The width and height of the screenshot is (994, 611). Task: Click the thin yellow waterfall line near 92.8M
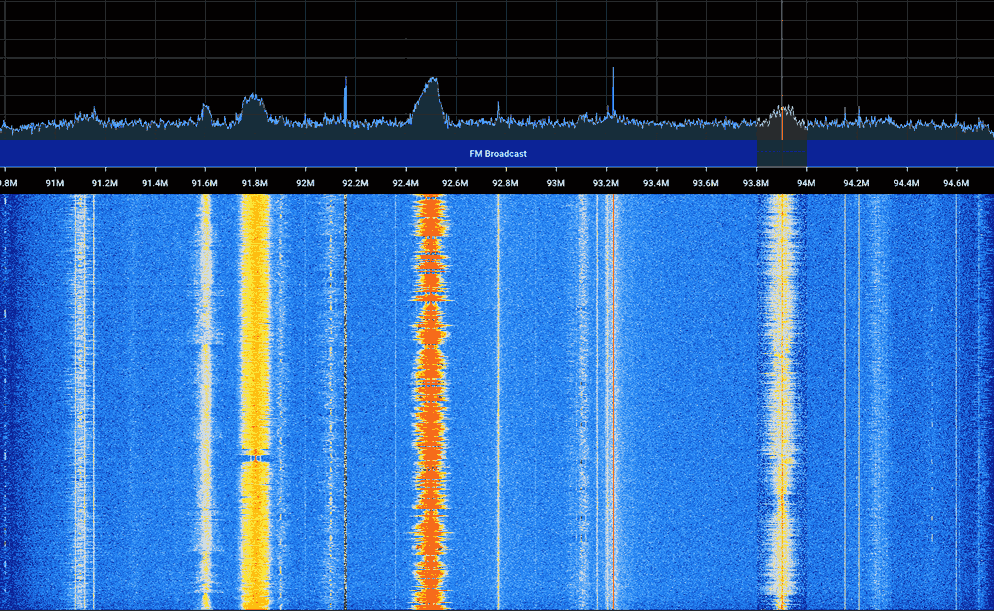click(498, 402)
